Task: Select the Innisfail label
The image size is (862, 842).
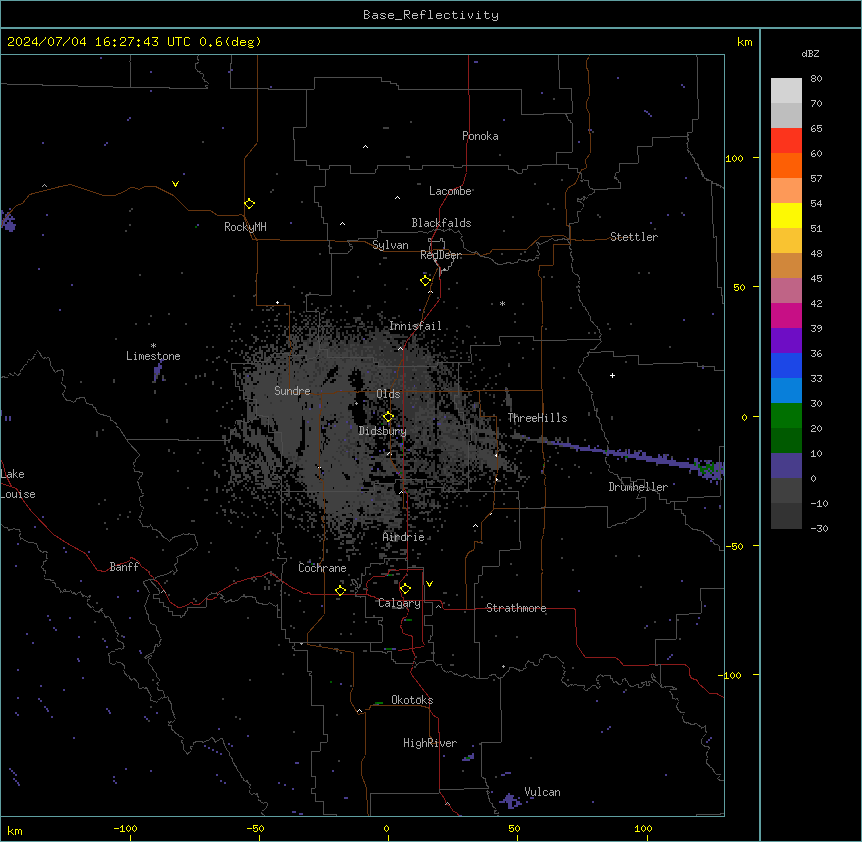Action: pyautogui.click(x=415, y=326)
